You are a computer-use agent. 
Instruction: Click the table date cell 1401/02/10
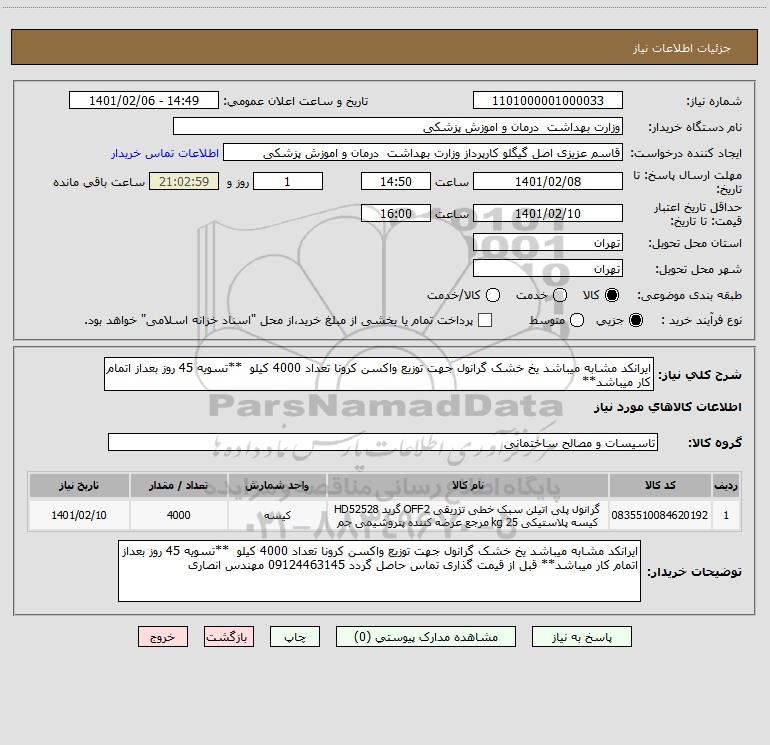(x=79, y=515)
